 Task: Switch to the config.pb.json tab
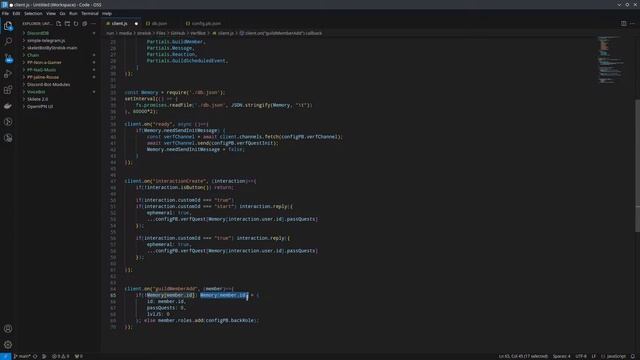(206, 24)
